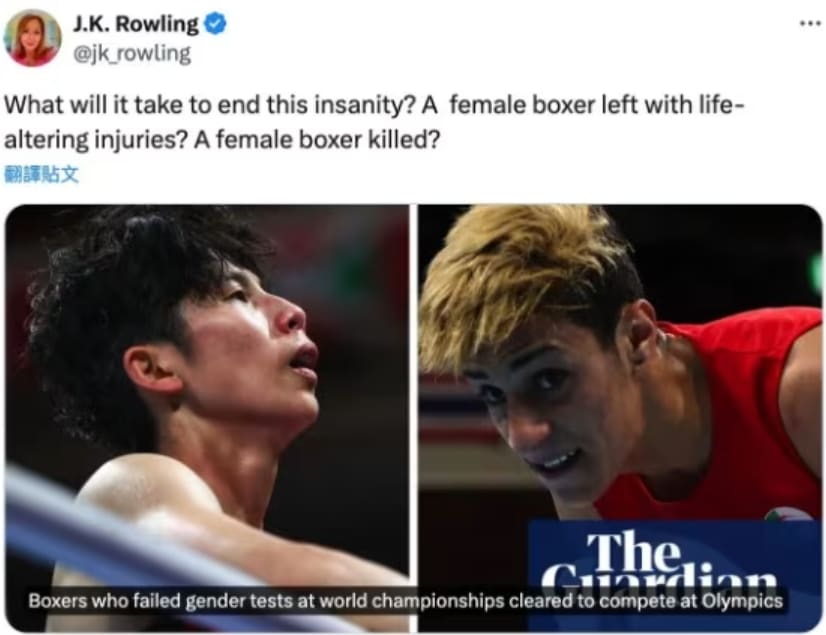Open the dark-haired boxer photo
826x635 pixels.
coord(207,418)
